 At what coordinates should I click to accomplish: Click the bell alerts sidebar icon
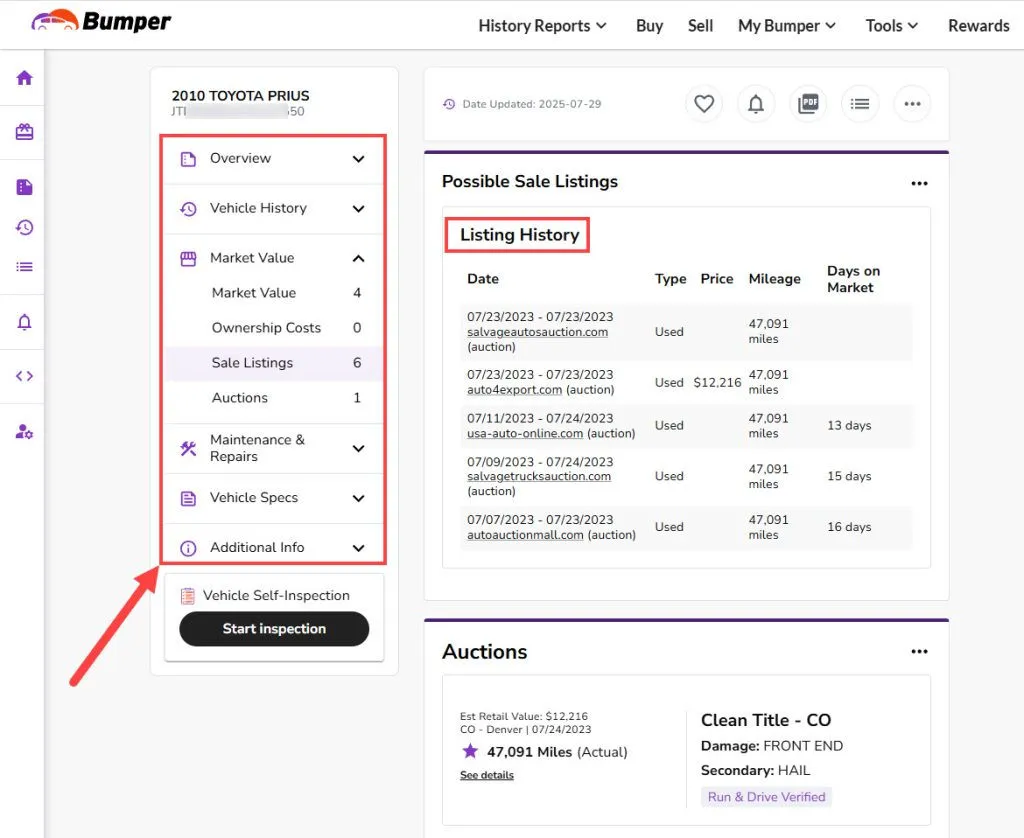[x=24, y=322]
